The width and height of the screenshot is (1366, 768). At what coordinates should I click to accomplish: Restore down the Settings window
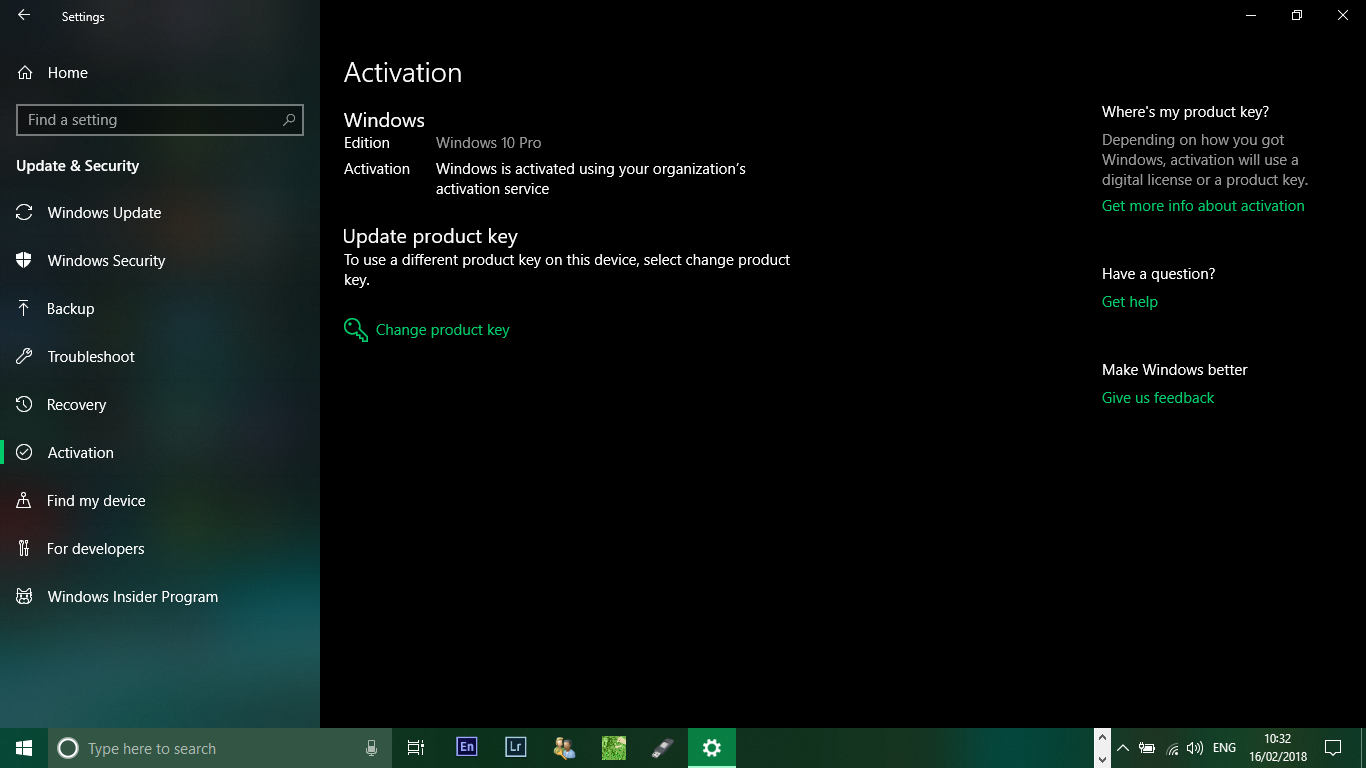coord(1297,16)
